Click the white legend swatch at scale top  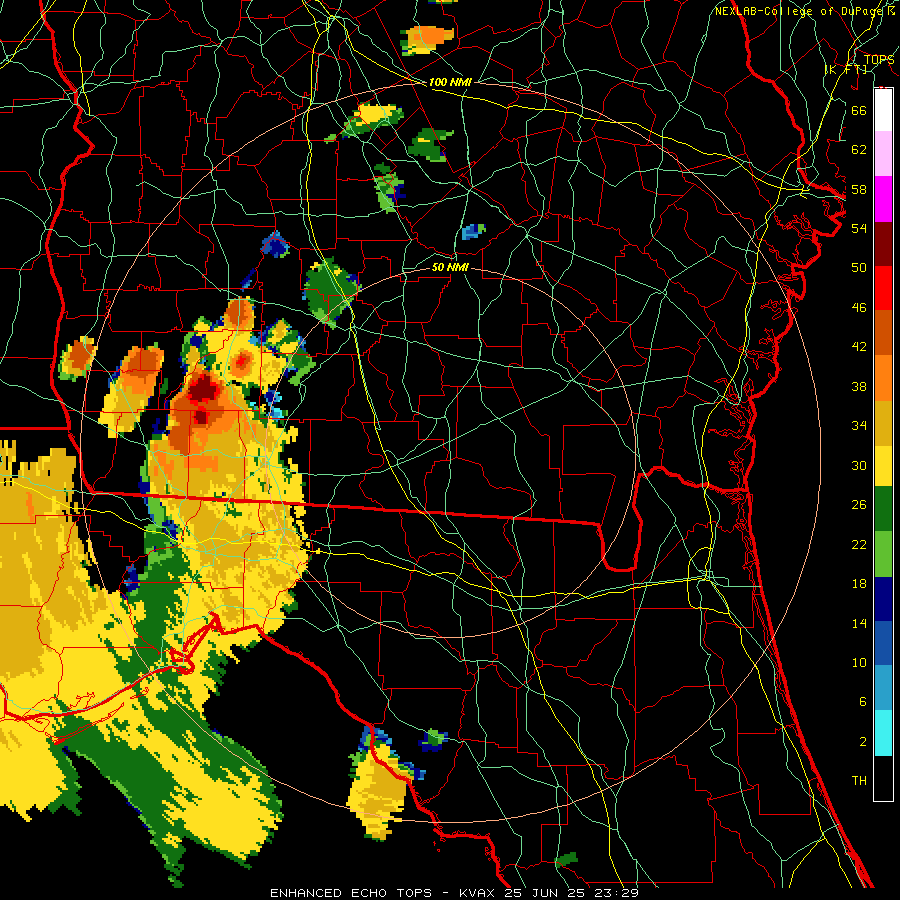click(x=883, y=110)
